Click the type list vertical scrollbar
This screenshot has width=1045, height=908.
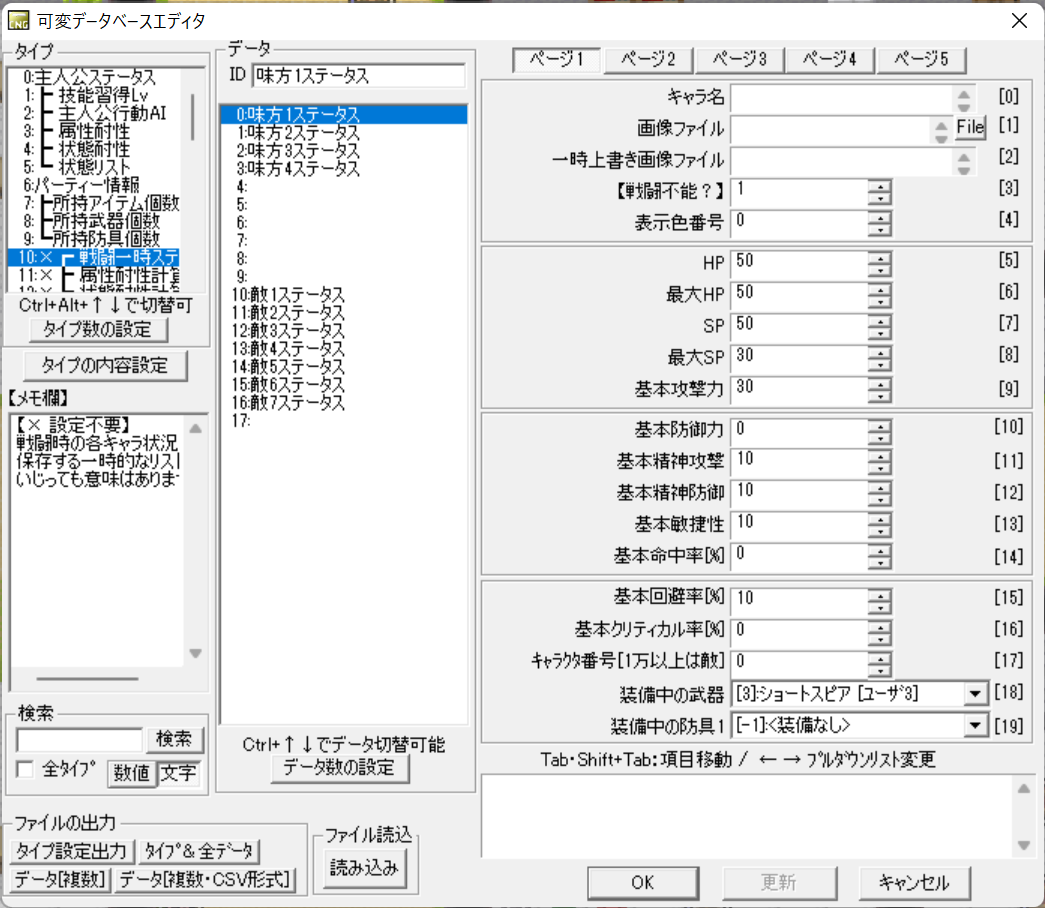coord(193,117)
